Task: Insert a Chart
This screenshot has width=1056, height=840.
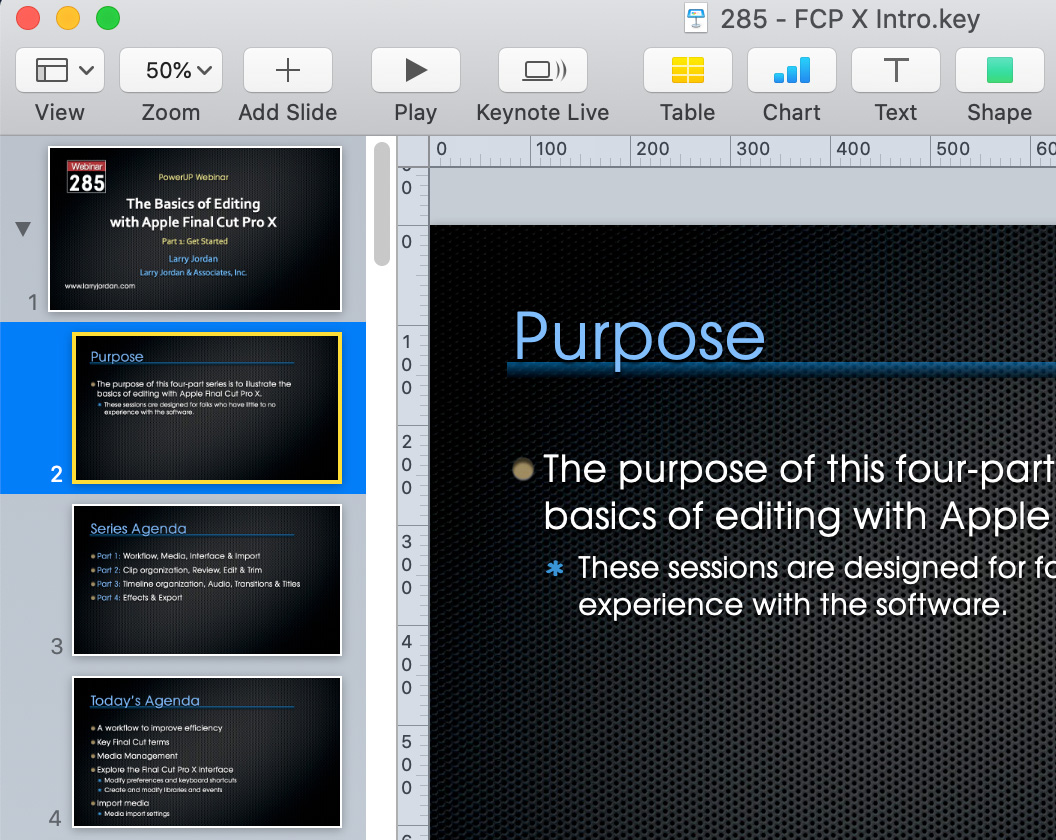Action: coord(791,70)
